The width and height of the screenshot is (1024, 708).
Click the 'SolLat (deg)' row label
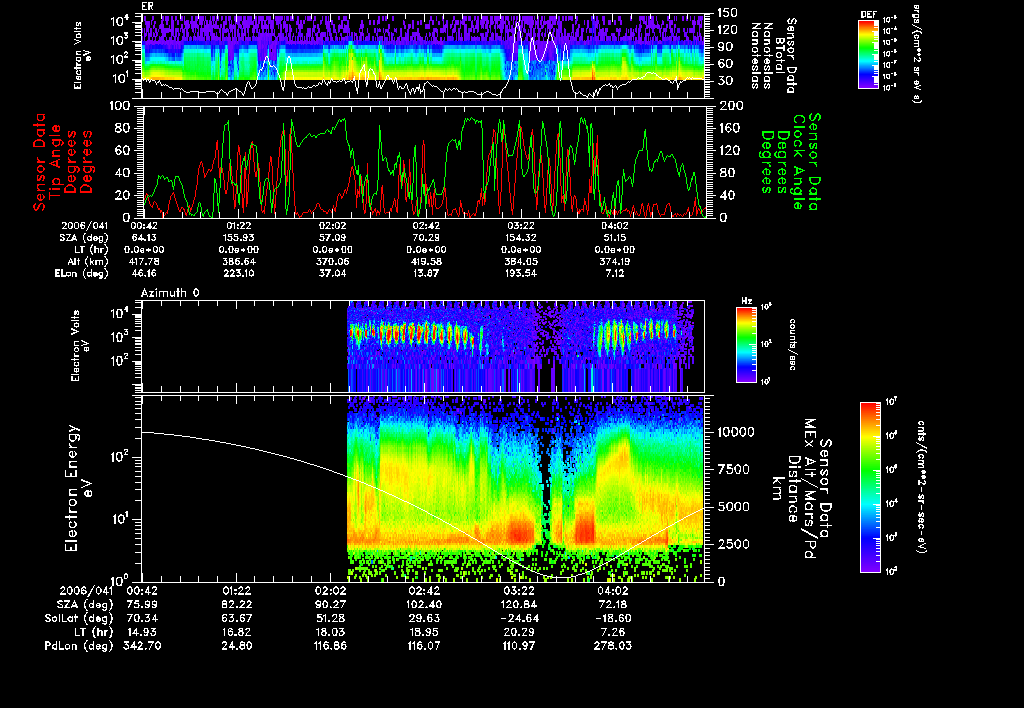tap(78, 618)
